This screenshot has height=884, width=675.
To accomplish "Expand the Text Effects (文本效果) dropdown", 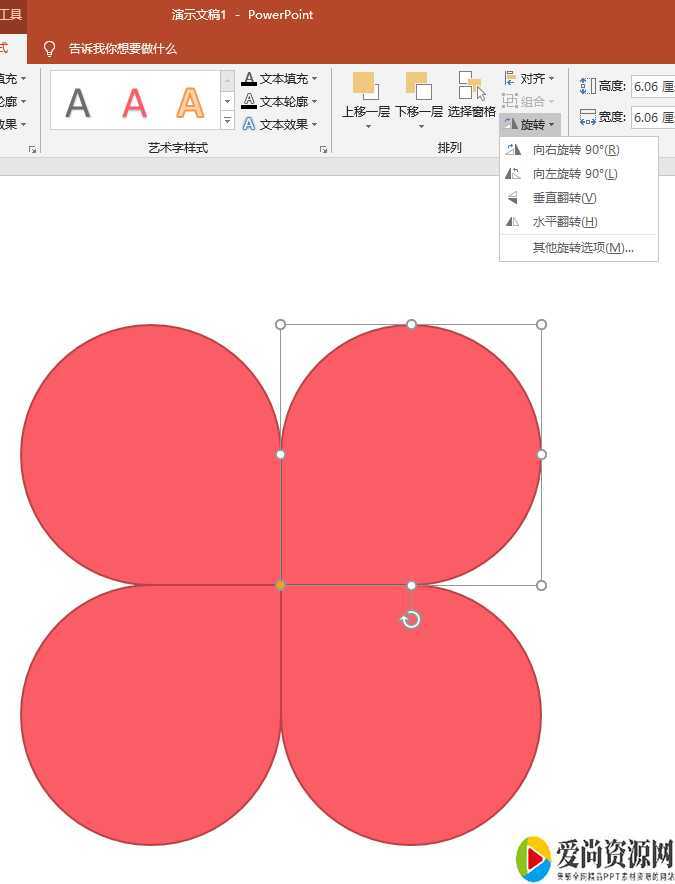I will coord(315,125).
